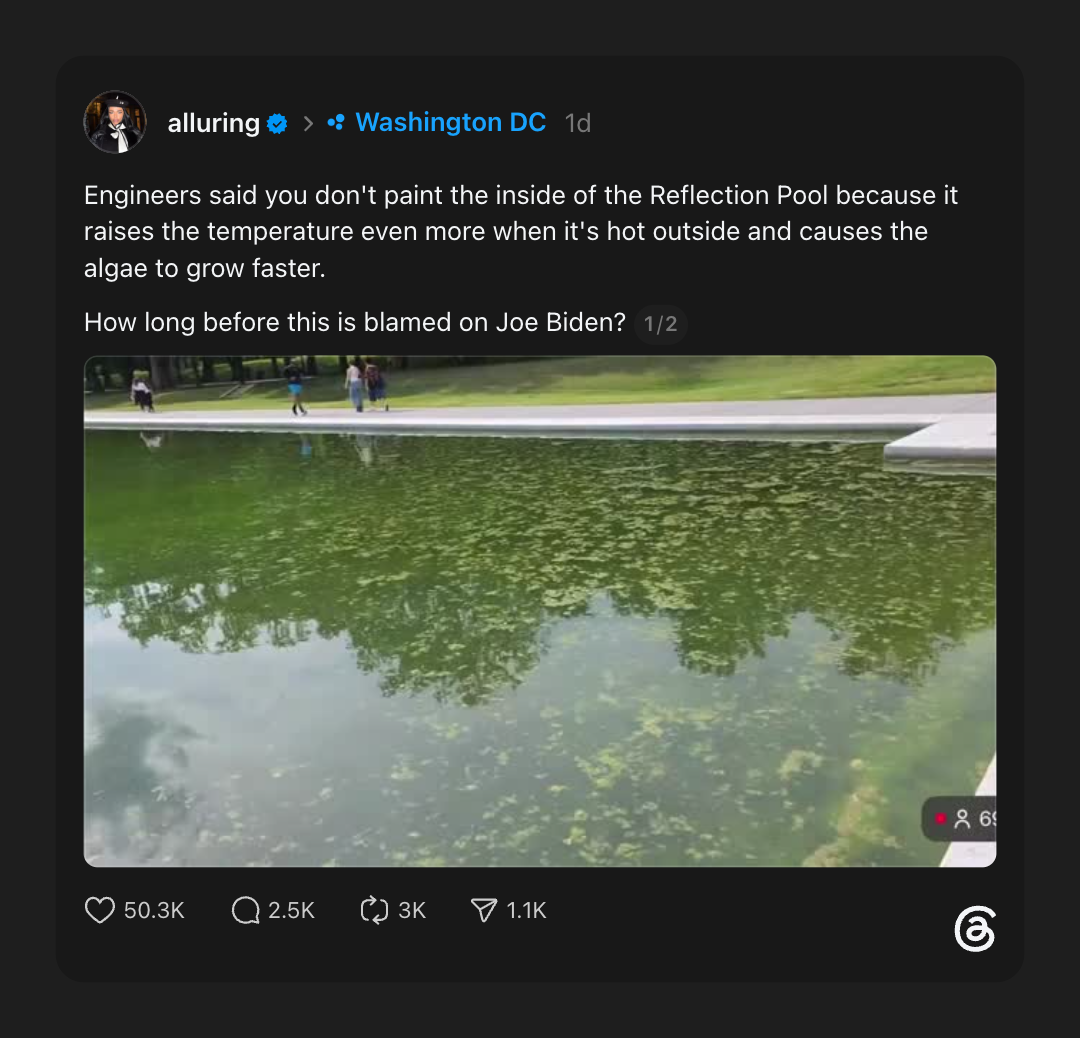Share the post with the paper plane icon
The image size is (1080, 1038).
[484, 910]
